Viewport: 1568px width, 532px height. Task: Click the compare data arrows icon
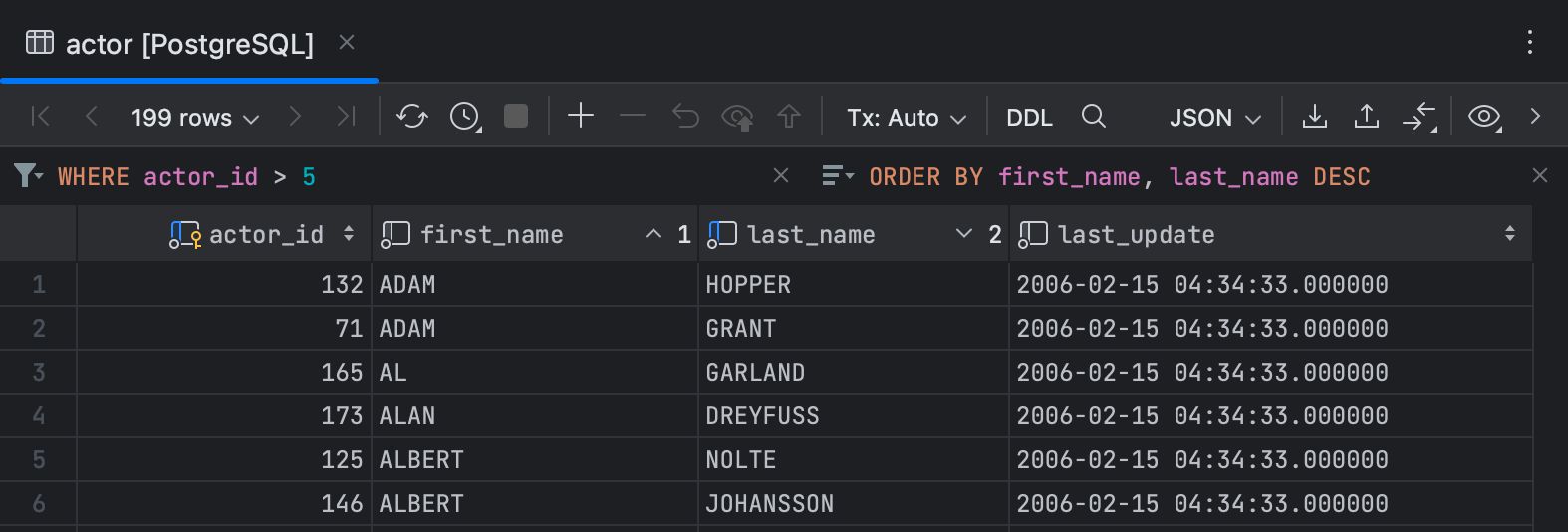pyautogui.click(x=1419, y=117)
